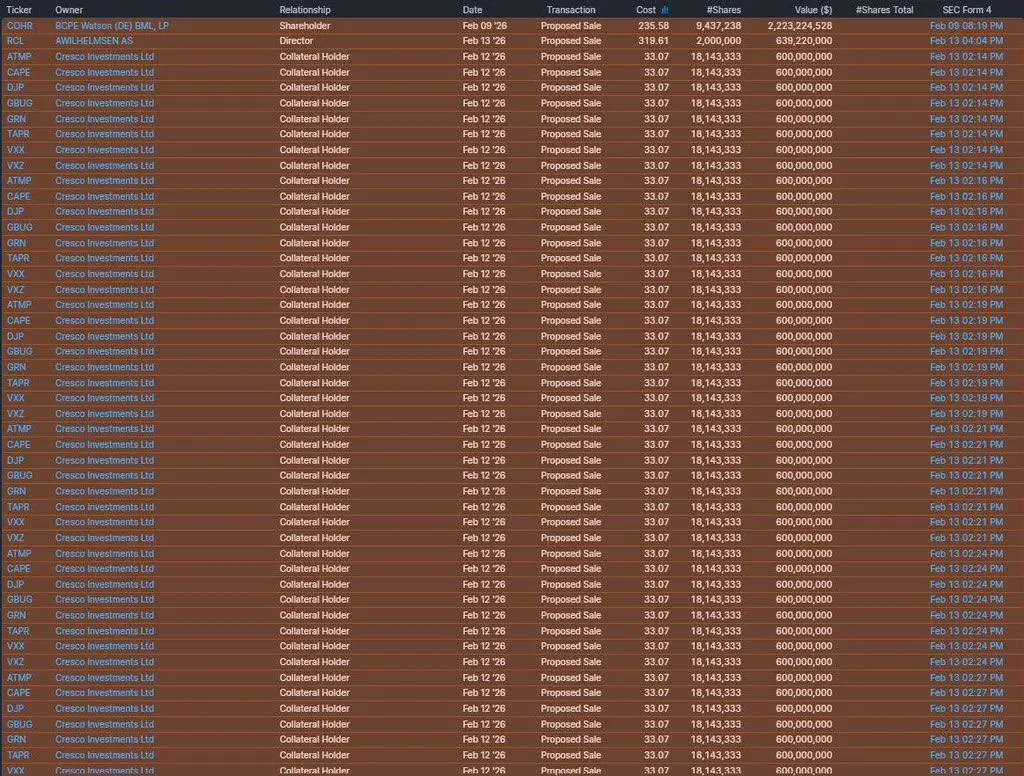Viewport: 1024px width, 776px height.
Task: Select the Director relationship cell
Action: [x=296, y=40]
